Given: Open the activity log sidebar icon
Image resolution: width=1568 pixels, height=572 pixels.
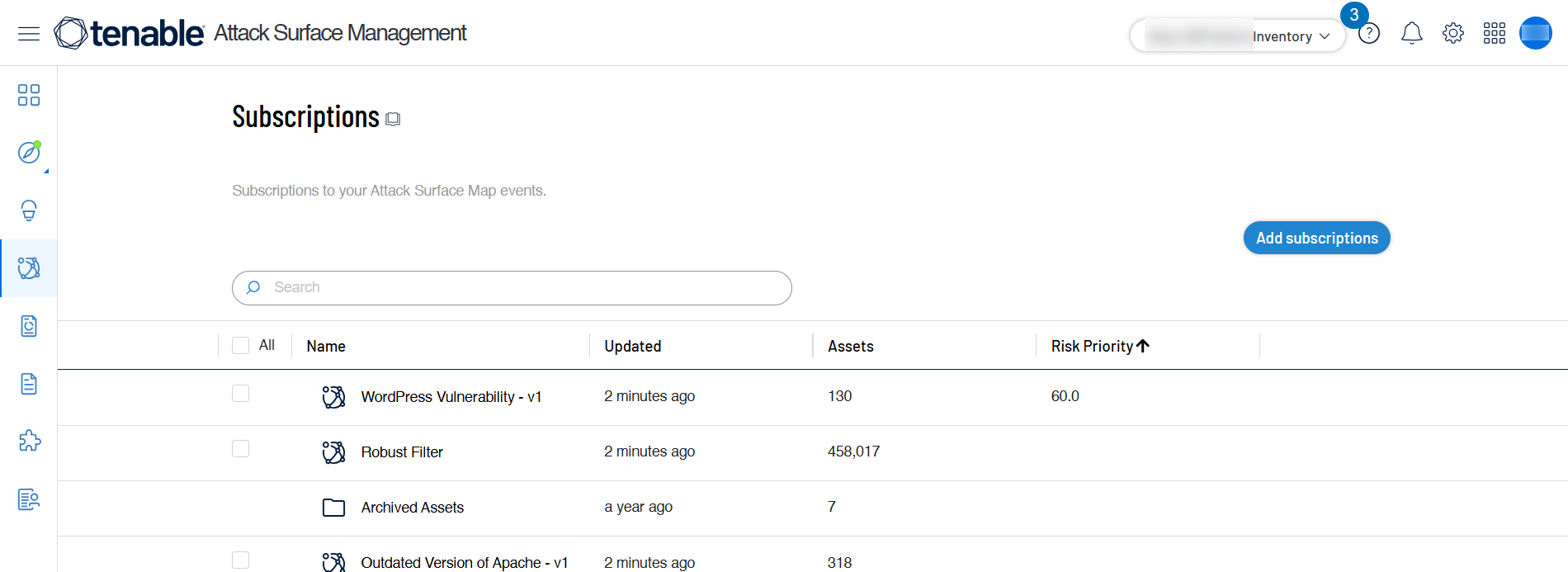Looking at the screenshot, I should point(29,499).
